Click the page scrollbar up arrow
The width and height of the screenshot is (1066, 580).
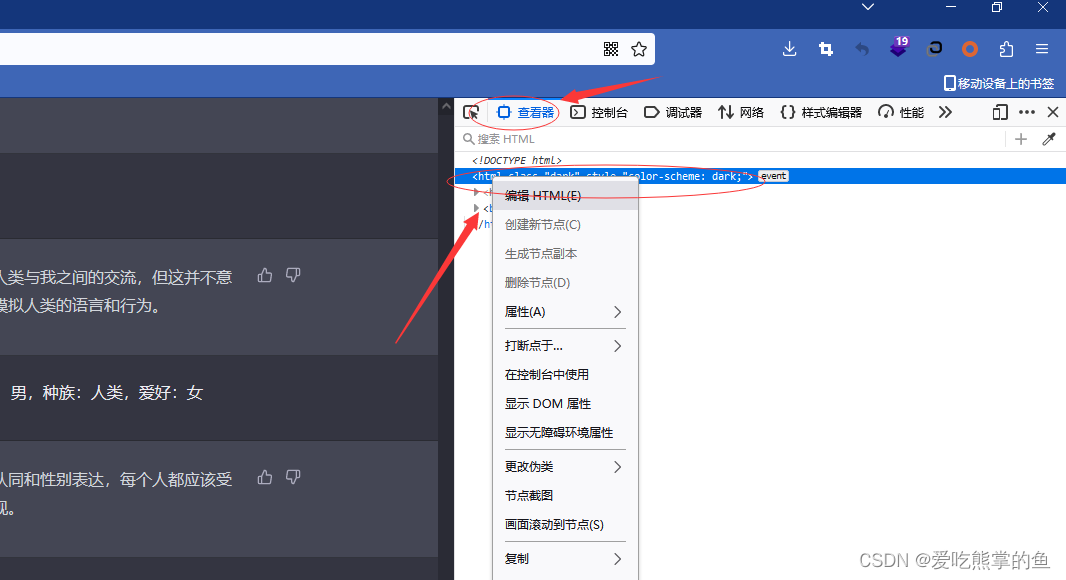pyautogui.click(x=446, y=106)
